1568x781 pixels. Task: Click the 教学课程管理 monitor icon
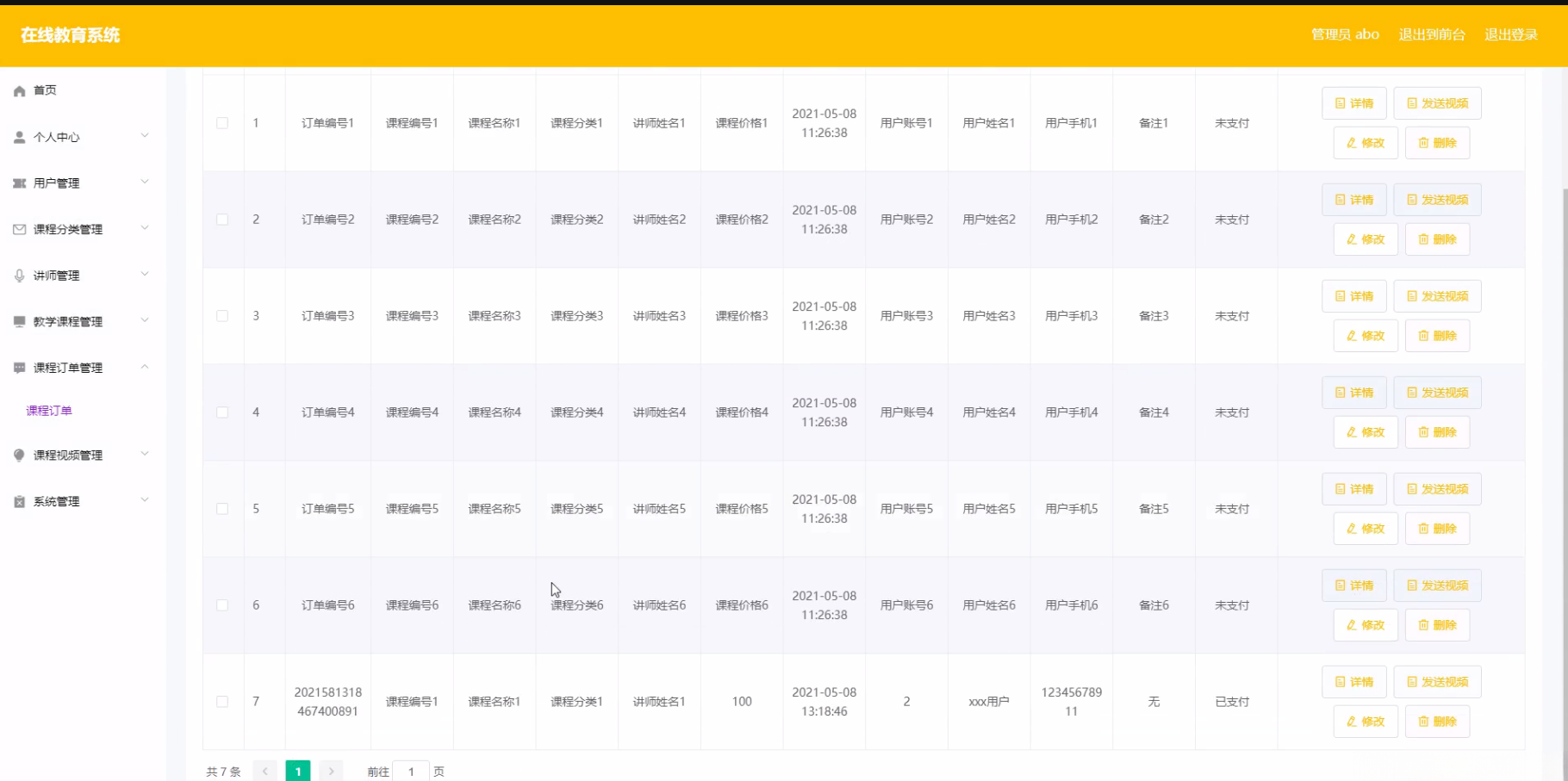point(19,321)
